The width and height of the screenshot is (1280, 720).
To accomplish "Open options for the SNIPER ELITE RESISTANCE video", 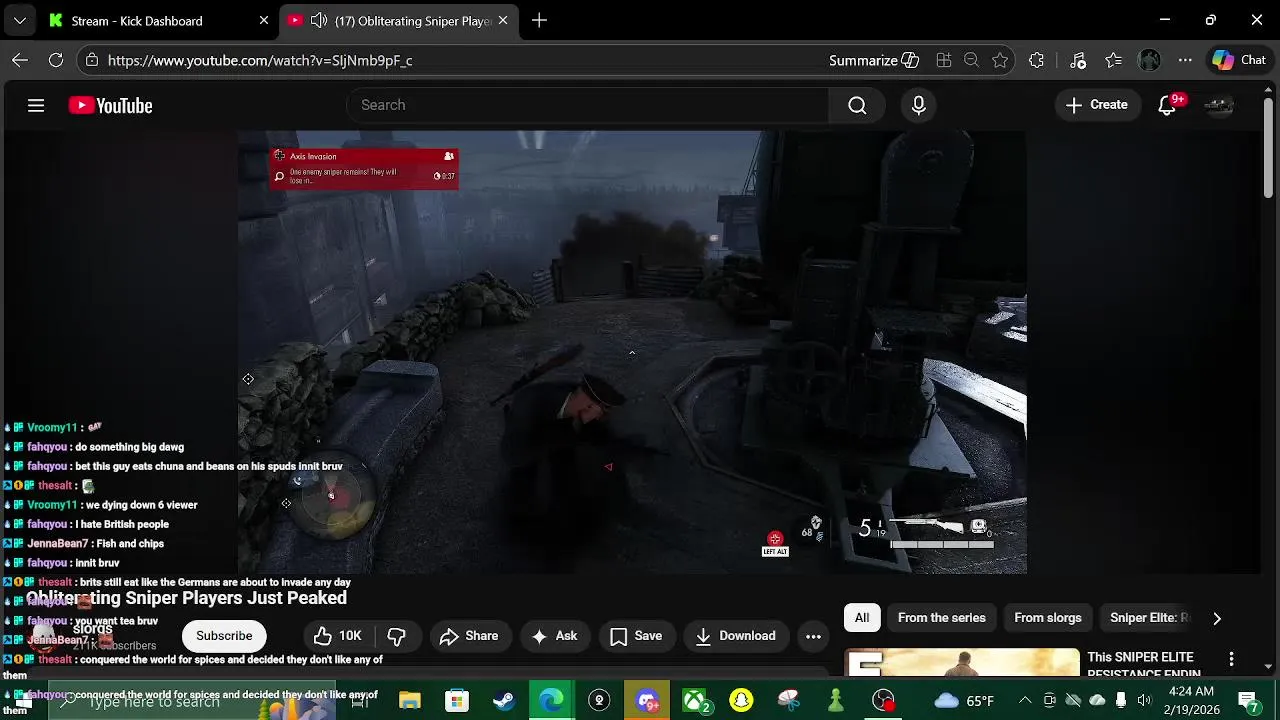I will pyautogui.click(x=1232, y=660).
